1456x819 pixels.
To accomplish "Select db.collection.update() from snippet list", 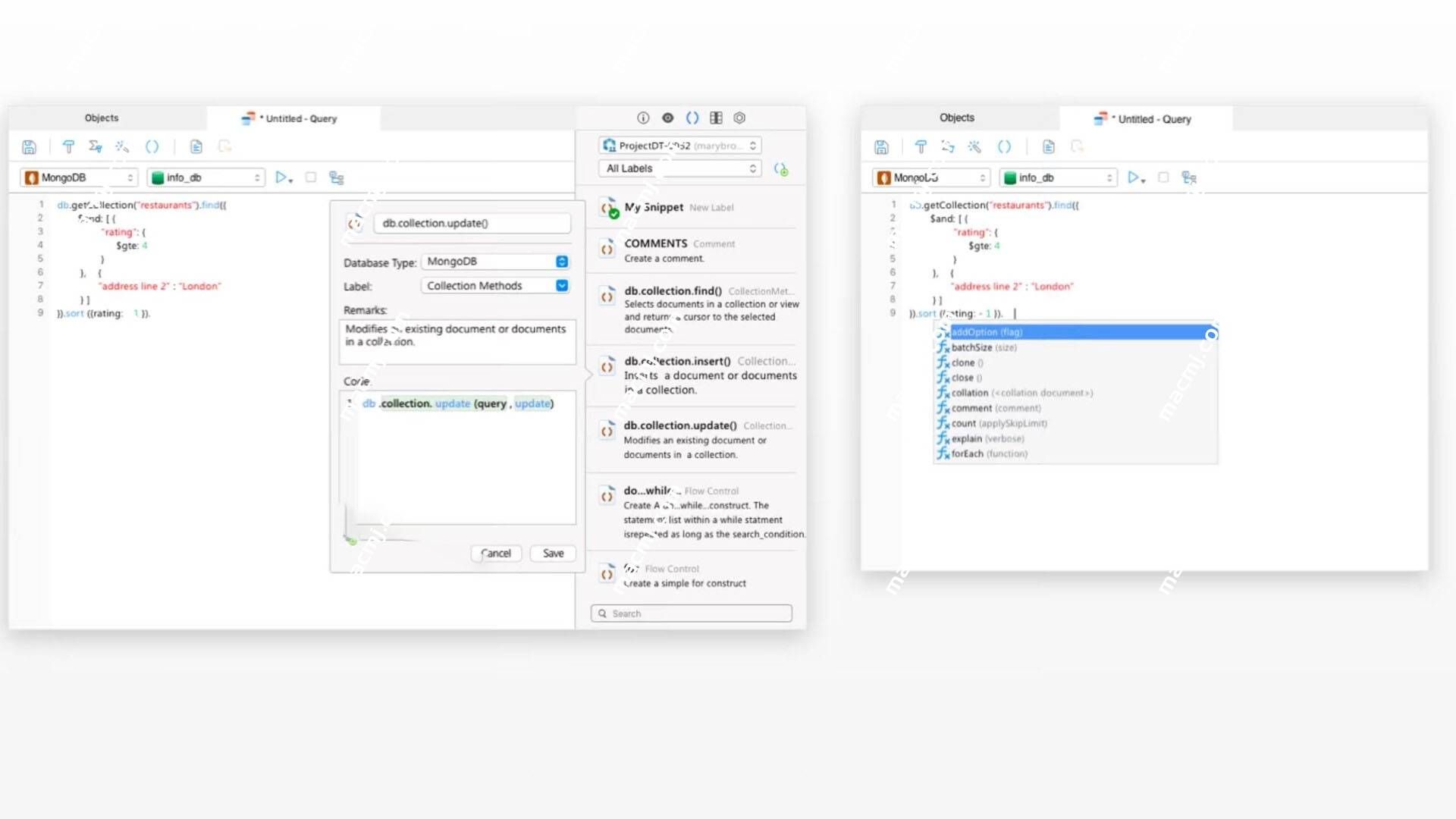I will point(680,425).
